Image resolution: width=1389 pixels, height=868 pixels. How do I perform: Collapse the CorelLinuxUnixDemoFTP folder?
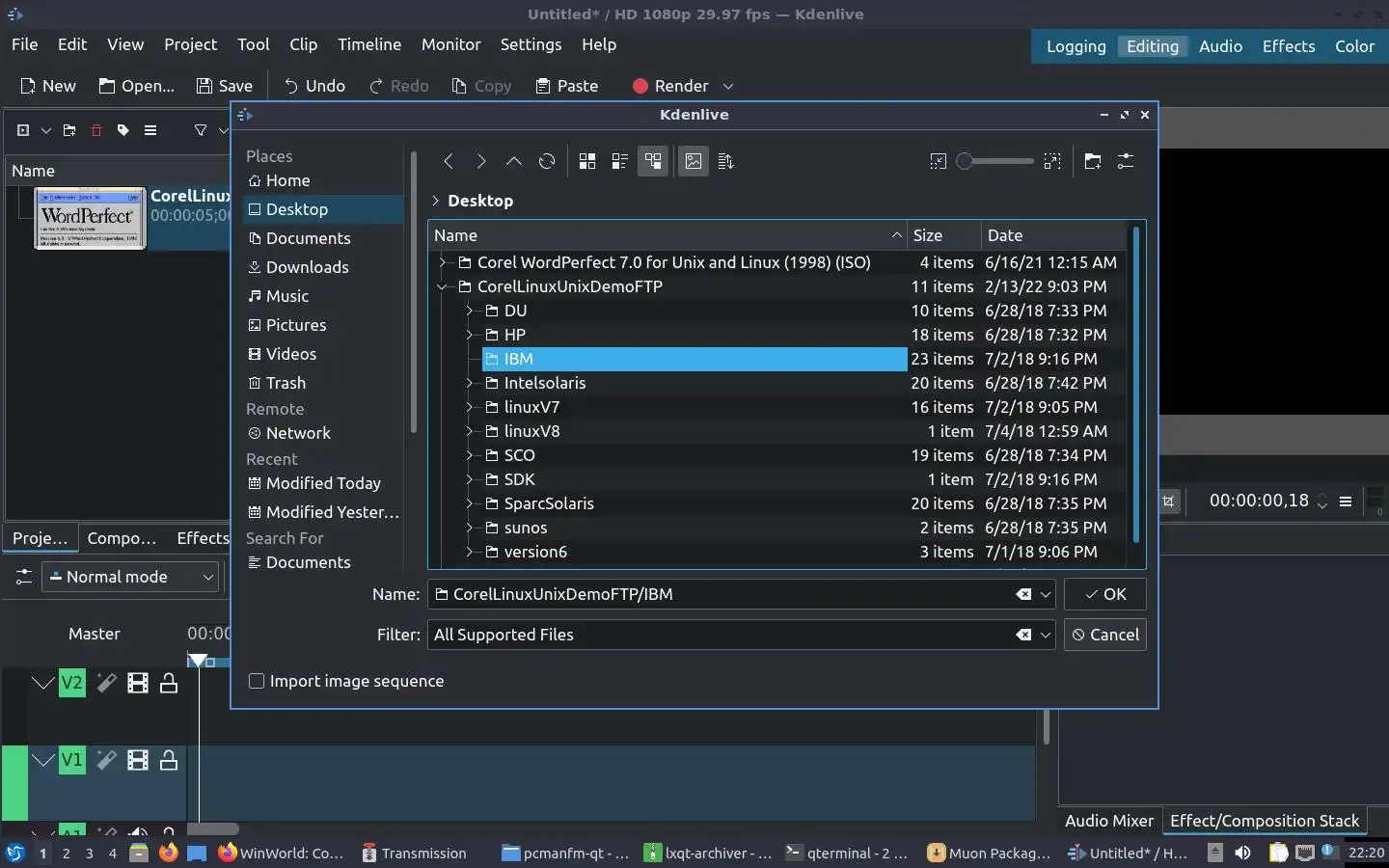[x=443, y=286]
